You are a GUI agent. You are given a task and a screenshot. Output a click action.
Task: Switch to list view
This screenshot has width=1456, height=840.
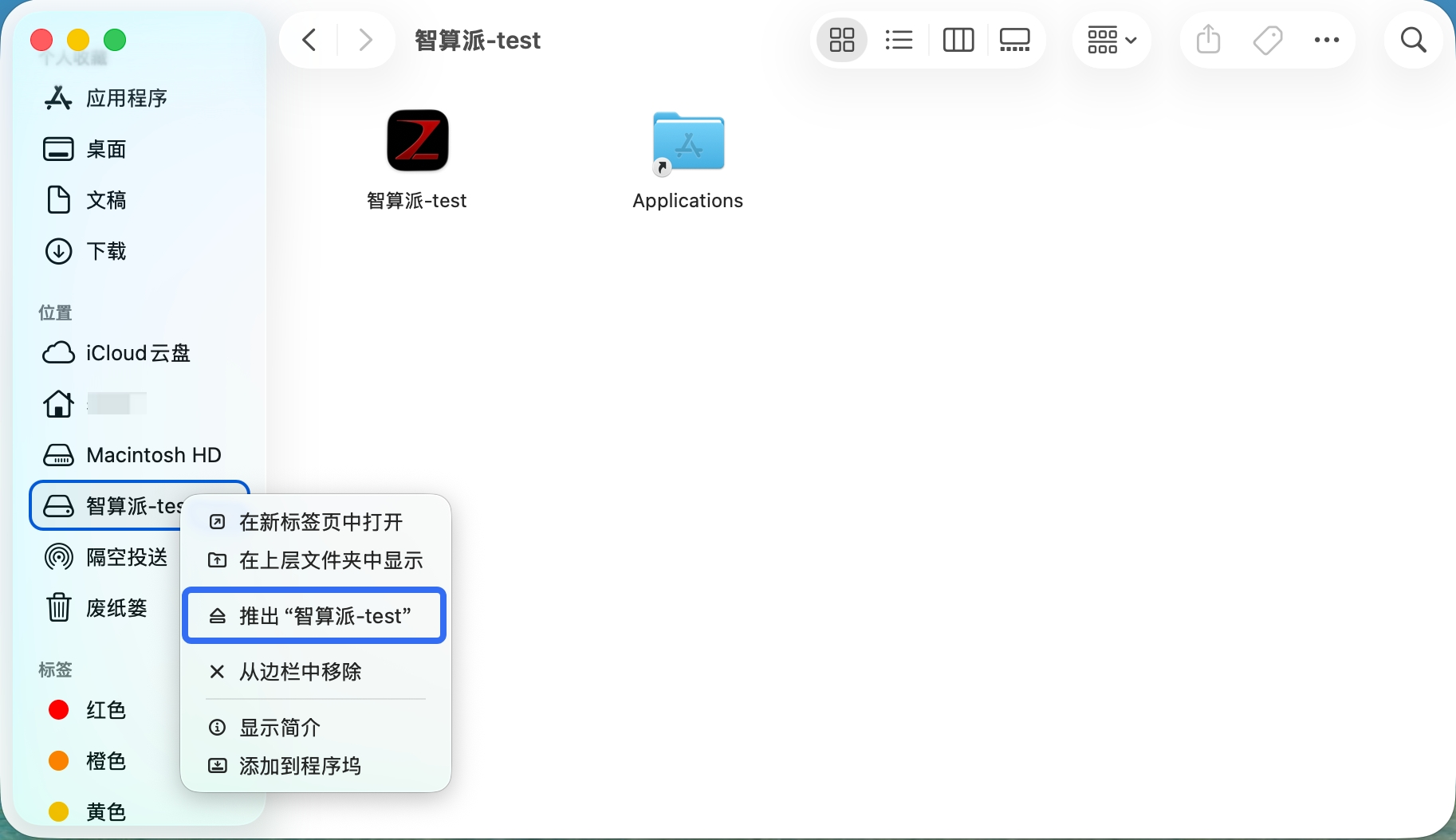point(899,40)
